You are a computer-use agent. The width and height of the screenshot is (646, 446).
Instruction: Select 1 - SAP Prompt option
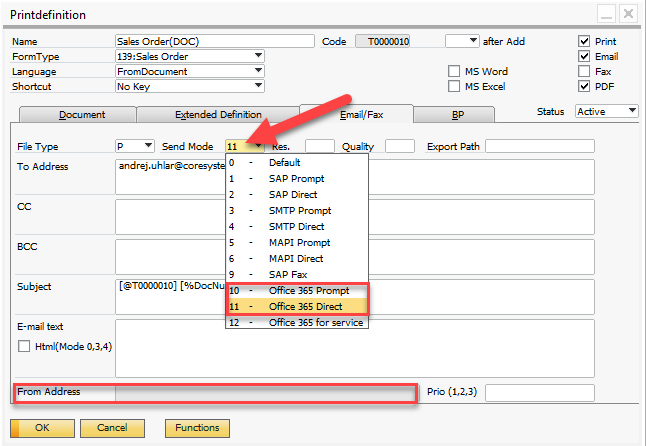point(297,178)
